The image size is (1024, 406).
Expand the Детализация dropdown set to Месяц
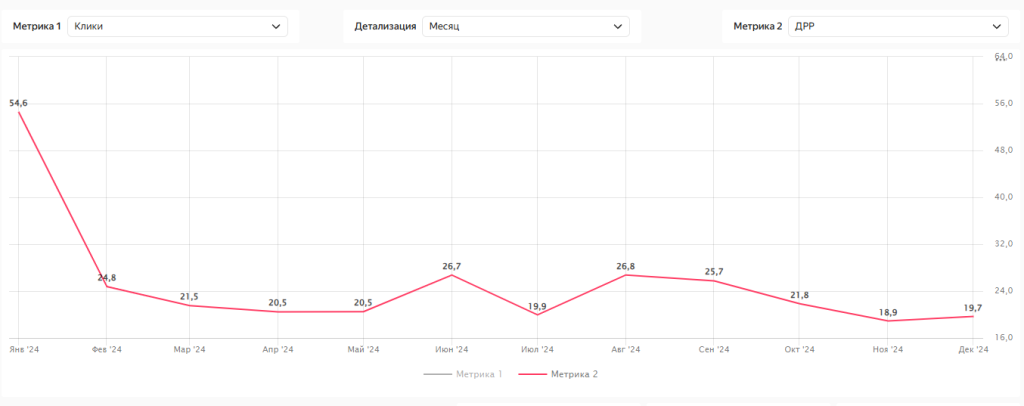pyautogui.click(x=525, y=27)
